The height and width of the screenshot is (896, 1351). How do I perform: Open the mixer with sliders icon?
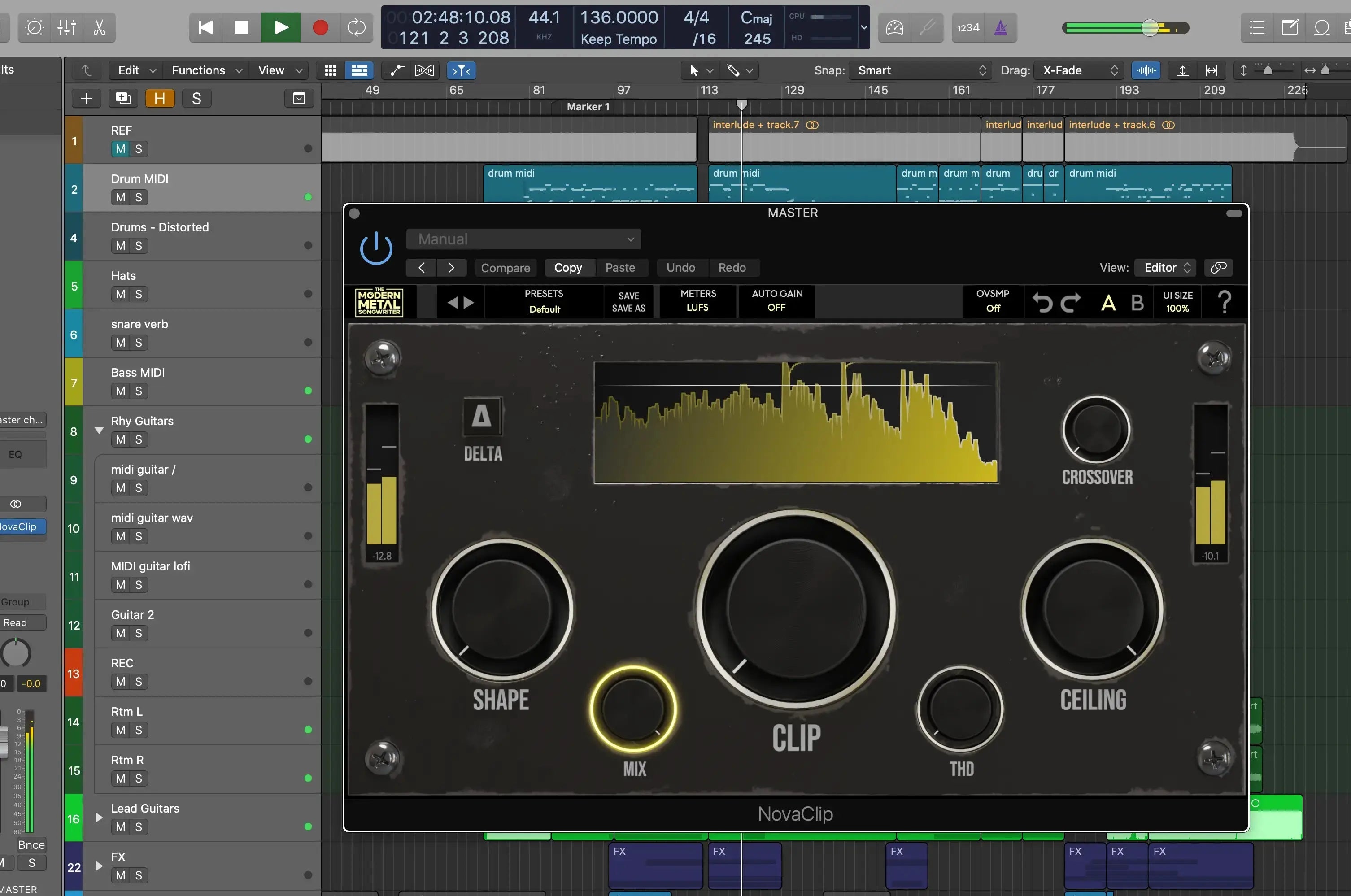(x=67, y=27)
